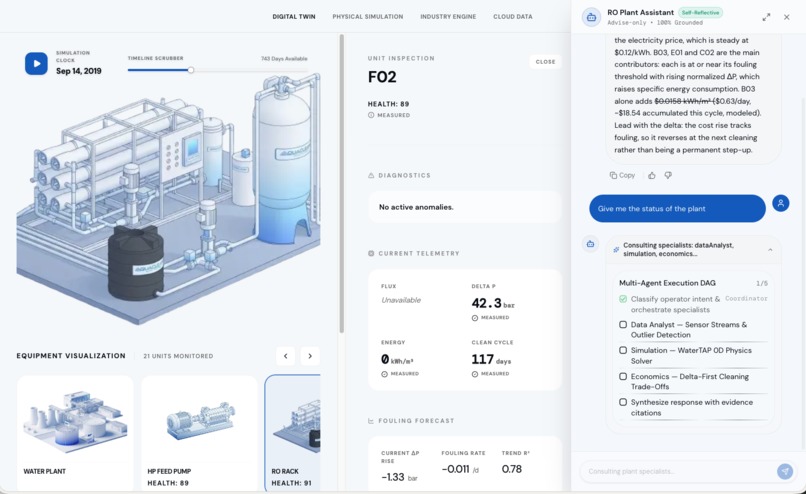Click the '42.3 bar' Delta P value

(492, 303)
